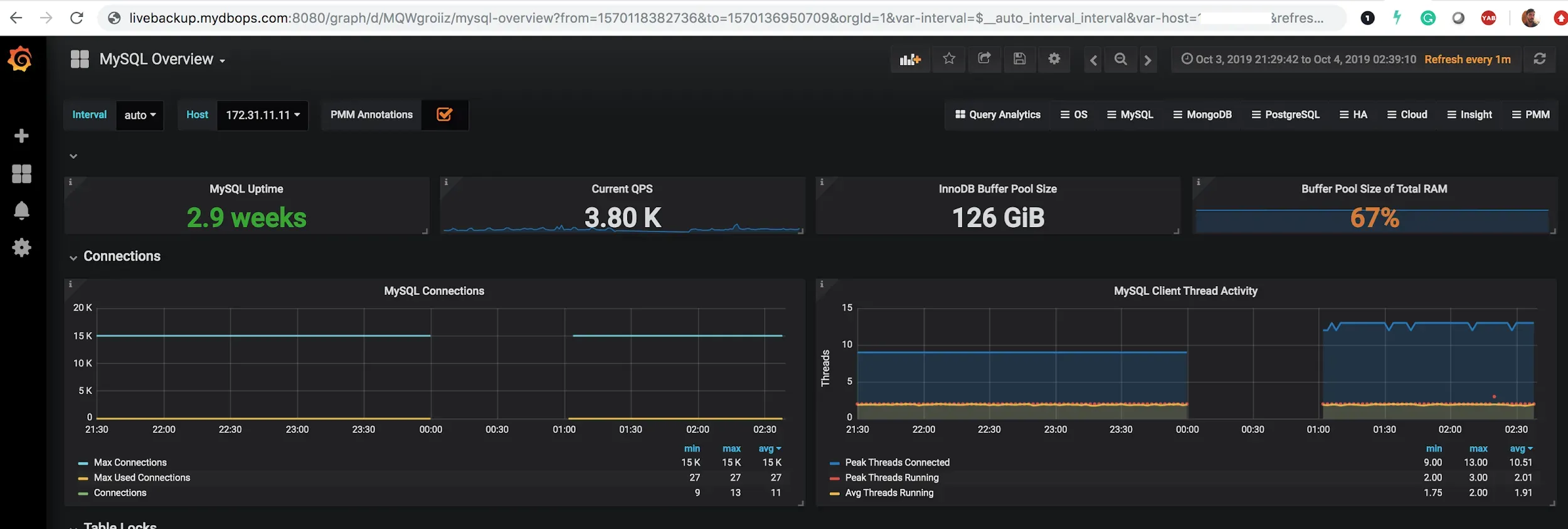Image resolution: width=1568 pixels, height=529 pixels.
Task: Click the Current QPS 3.80 K value
Action: (x=623, y=218)
